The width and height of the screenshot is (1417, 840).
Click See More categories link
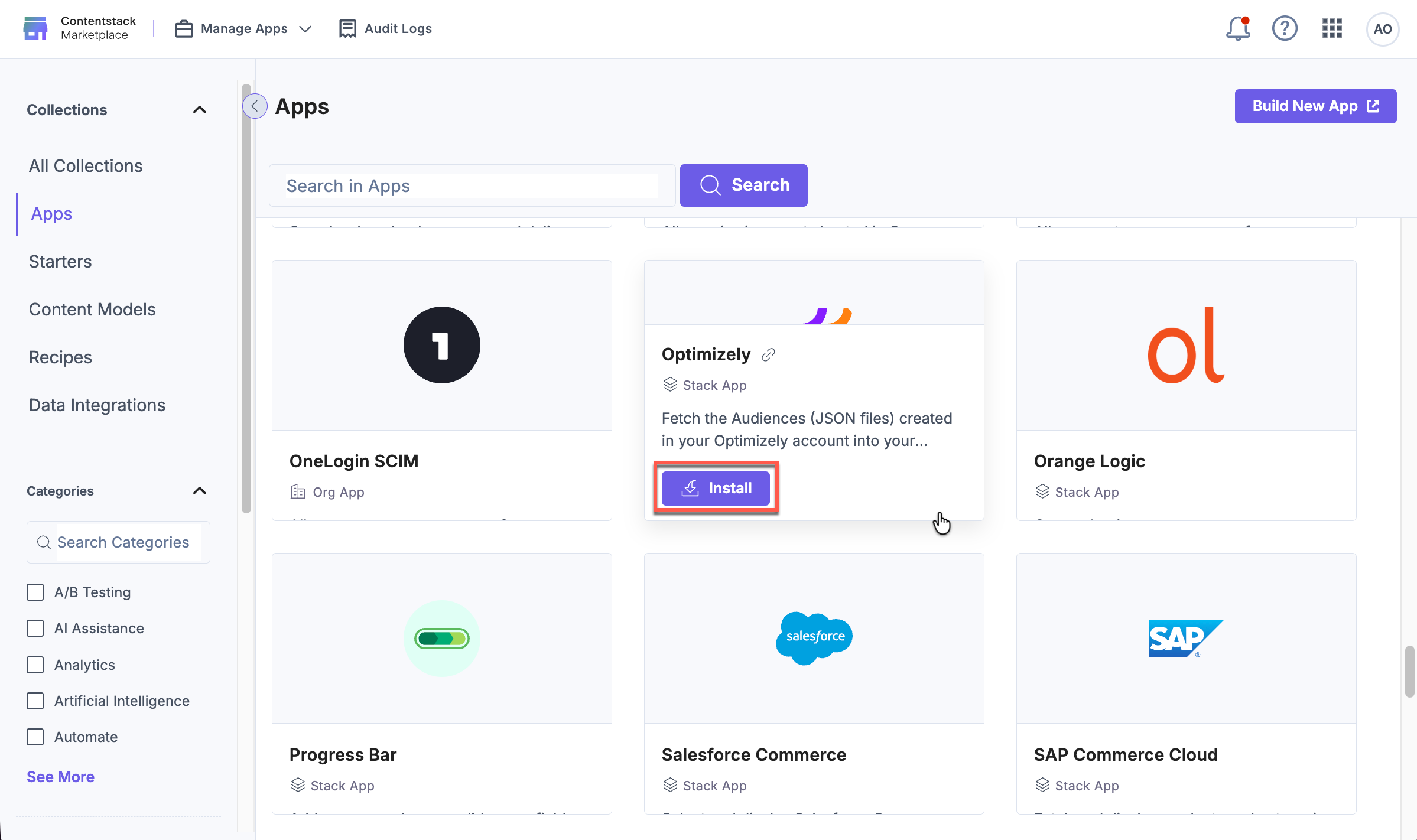pos(60,776)
